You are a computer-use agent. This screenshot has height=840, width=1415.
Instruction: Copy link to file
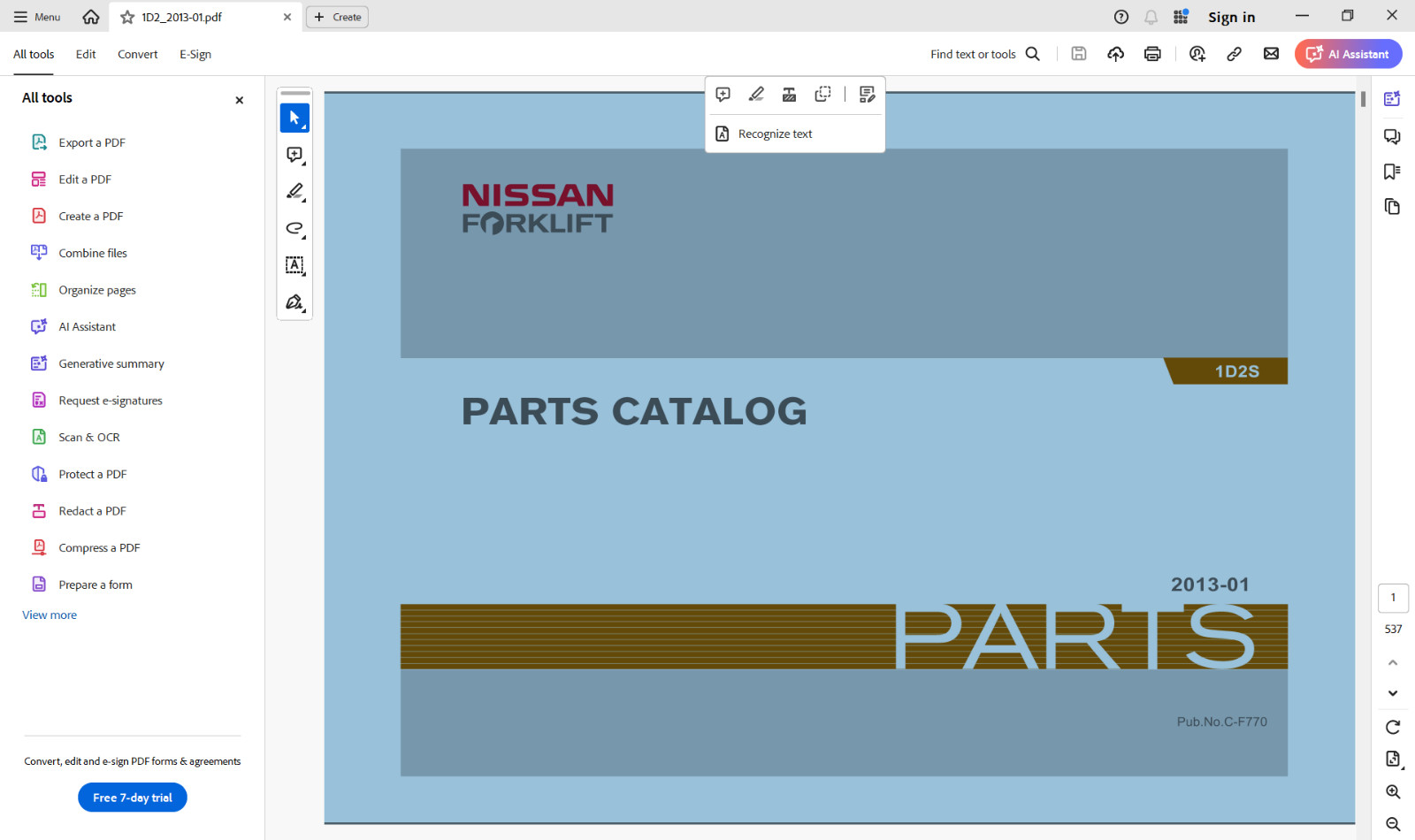(x=1235, y=54)
